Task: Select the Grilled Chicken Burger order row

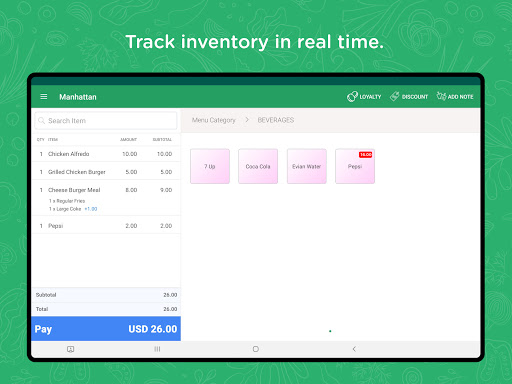Action: point(106,172)
